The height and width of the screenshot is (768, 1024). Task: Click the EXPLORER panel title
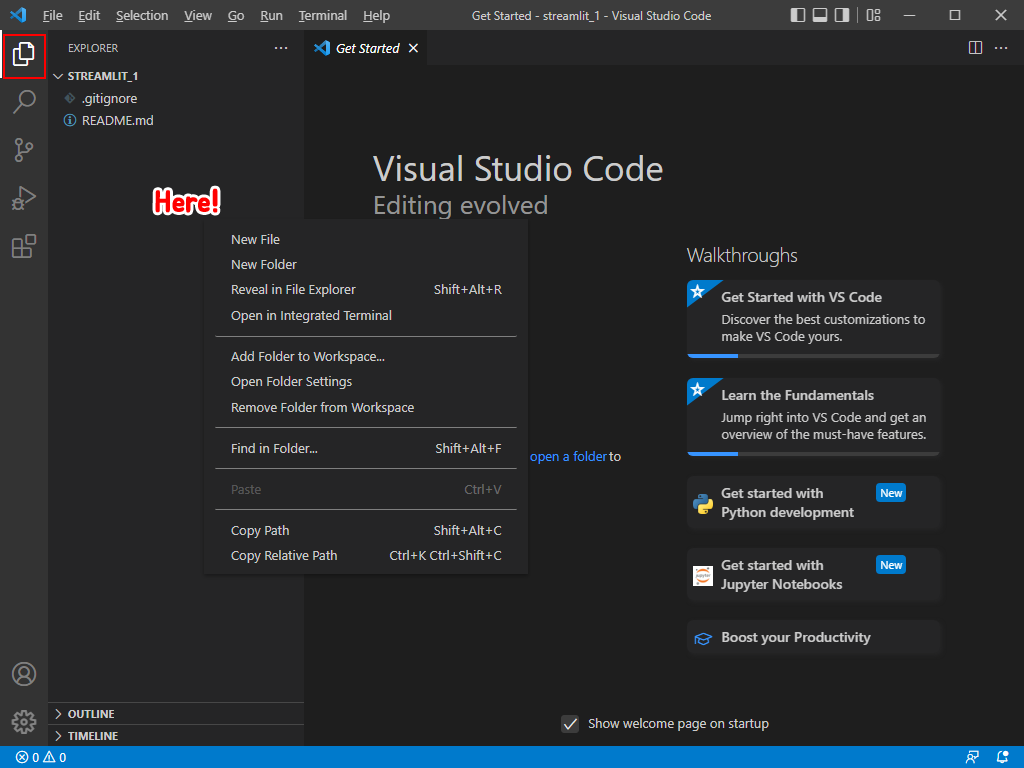click(x=93, y=48)
